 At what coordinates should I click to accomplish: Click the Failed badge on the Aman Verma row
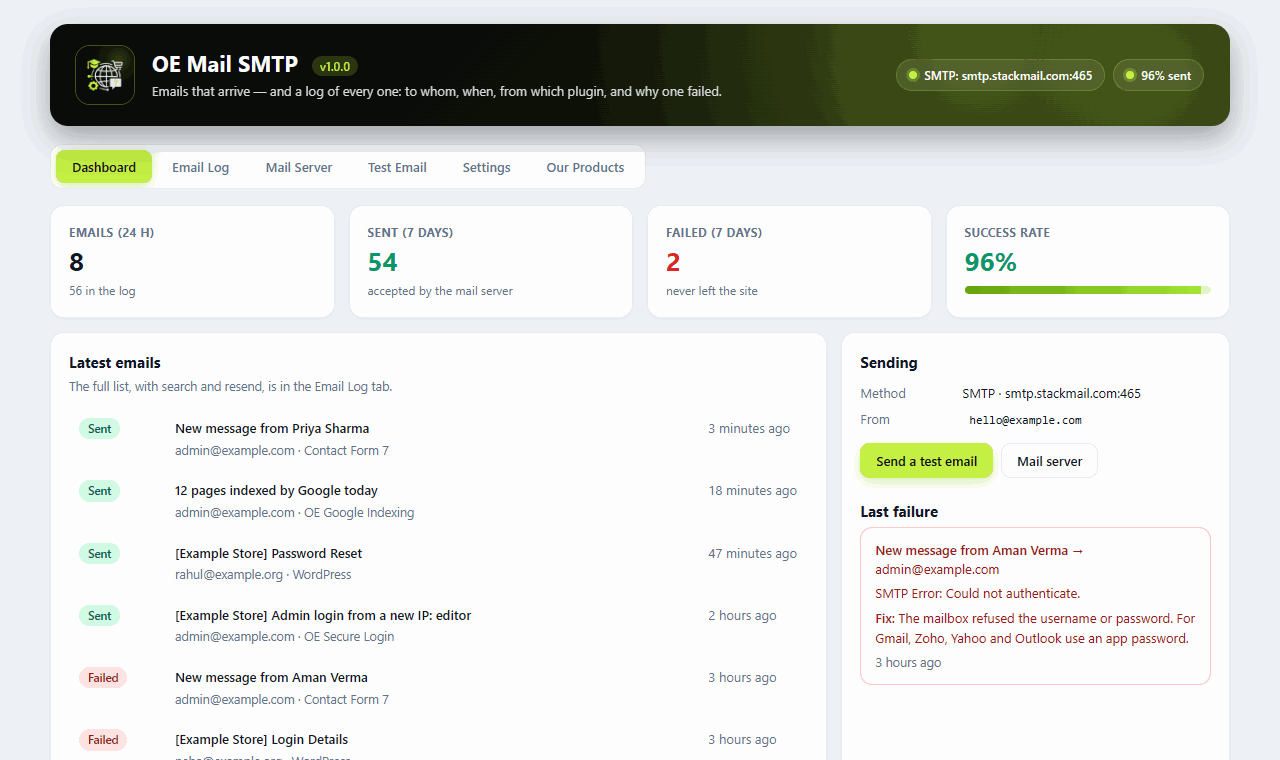point(103,678)
